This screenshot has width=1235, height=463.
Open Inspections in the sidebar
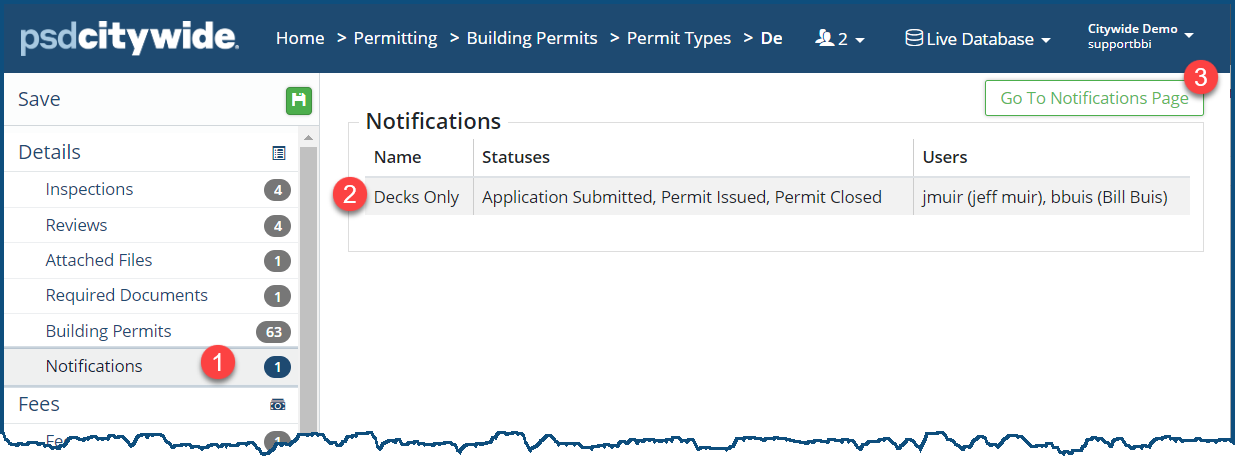pos(89,189)
